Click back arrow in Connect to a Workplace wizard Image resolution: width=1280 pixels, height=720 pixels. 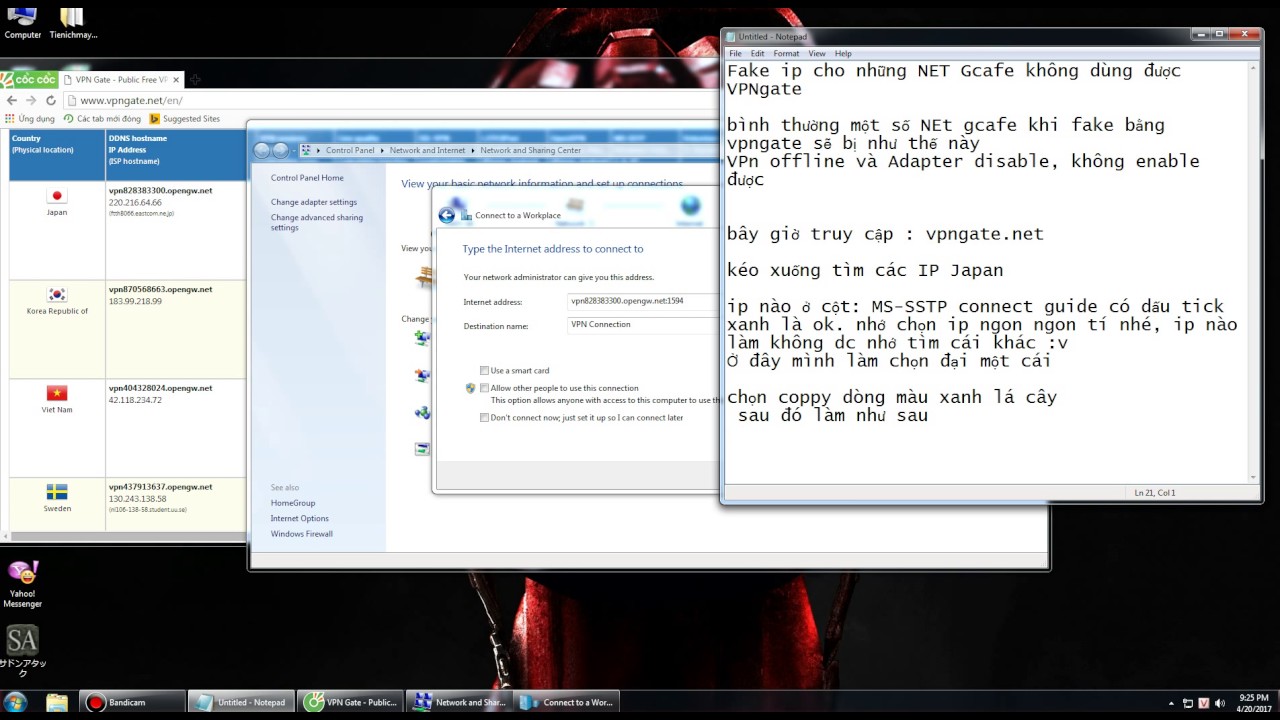click(447, 214)
